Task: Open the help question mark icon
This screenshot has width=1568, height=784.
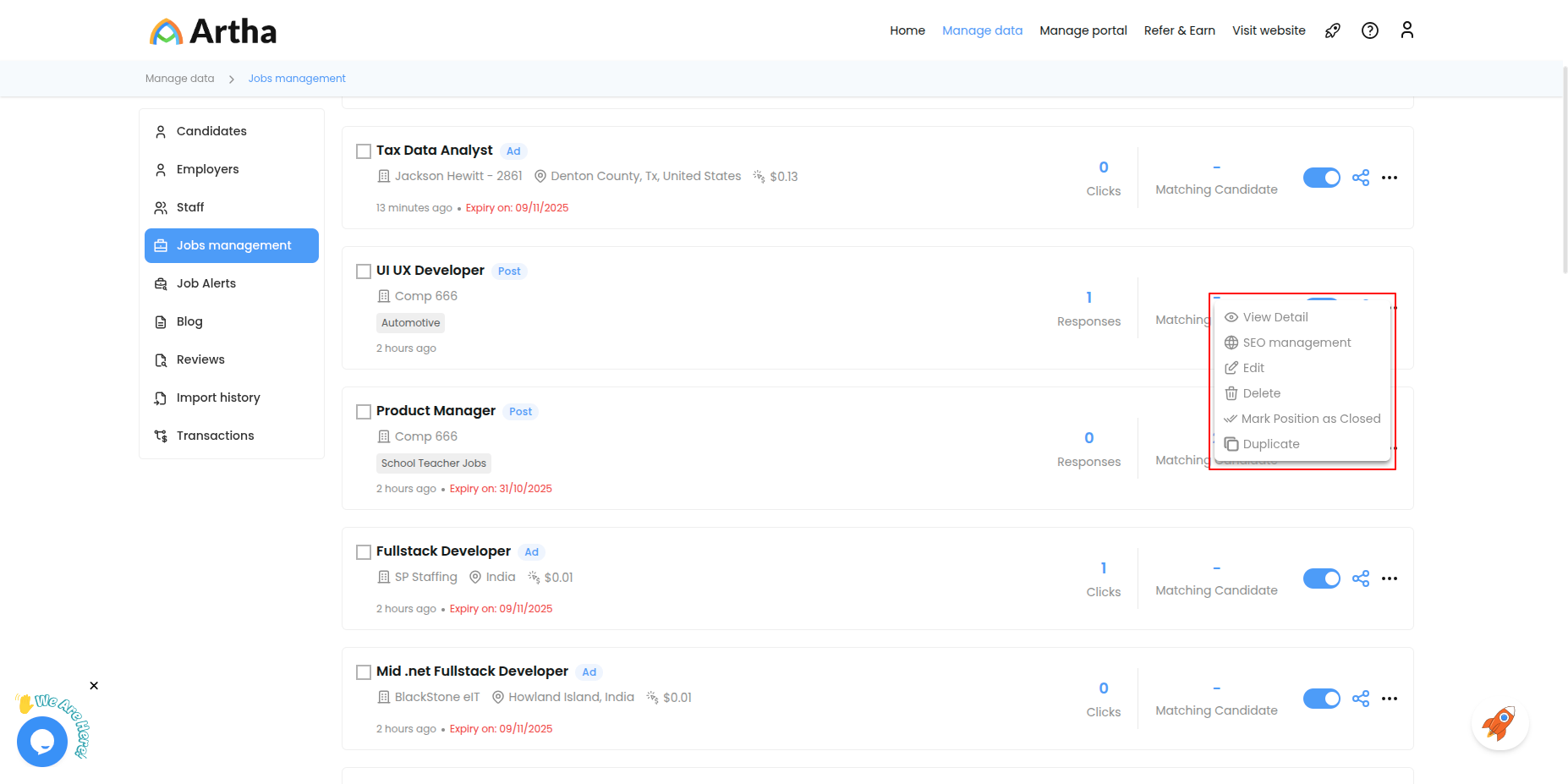Action: [1369, 31]
